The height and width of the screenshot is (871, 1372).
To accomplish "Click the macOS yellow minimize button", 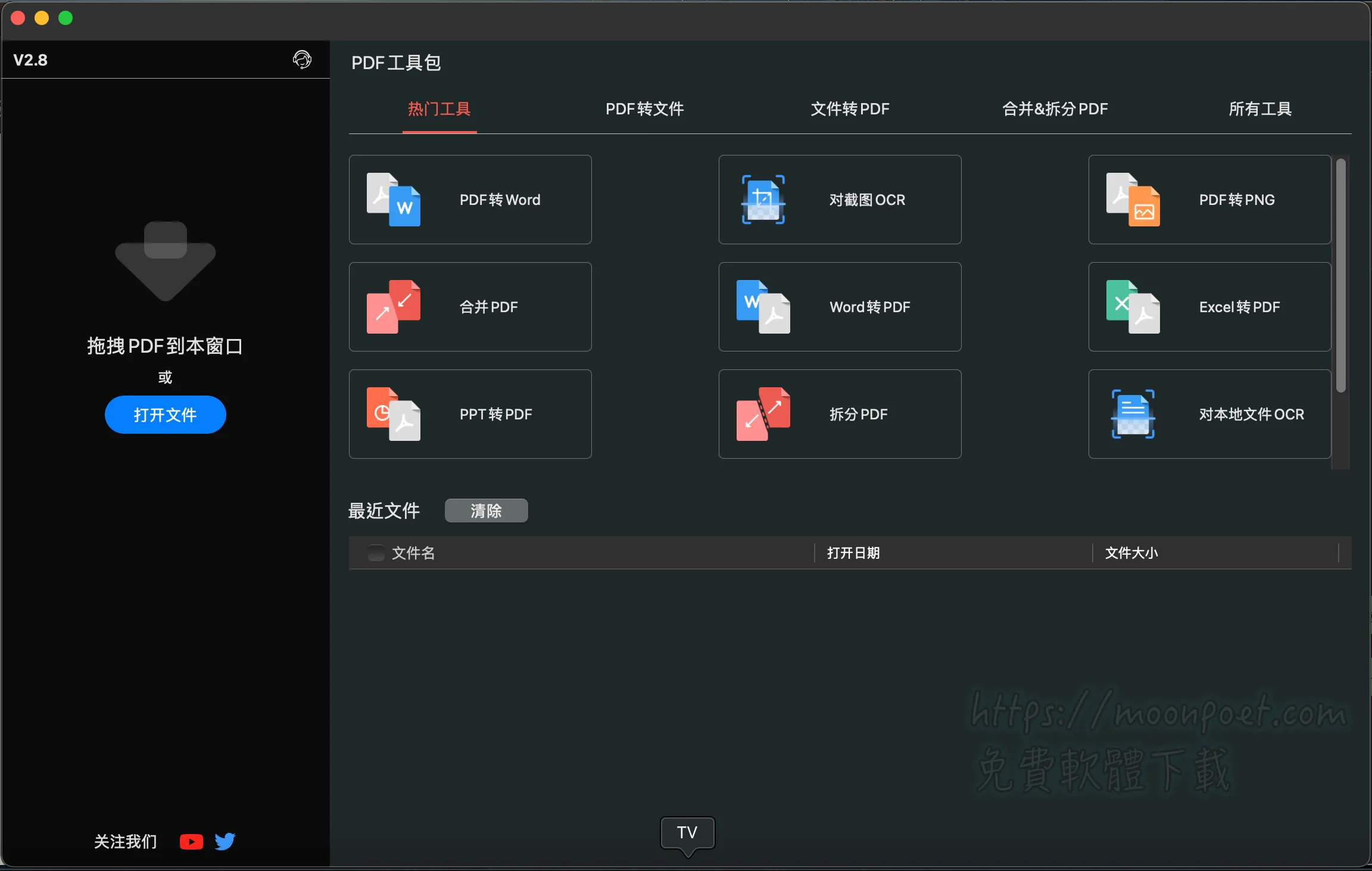I will (42, 18).
